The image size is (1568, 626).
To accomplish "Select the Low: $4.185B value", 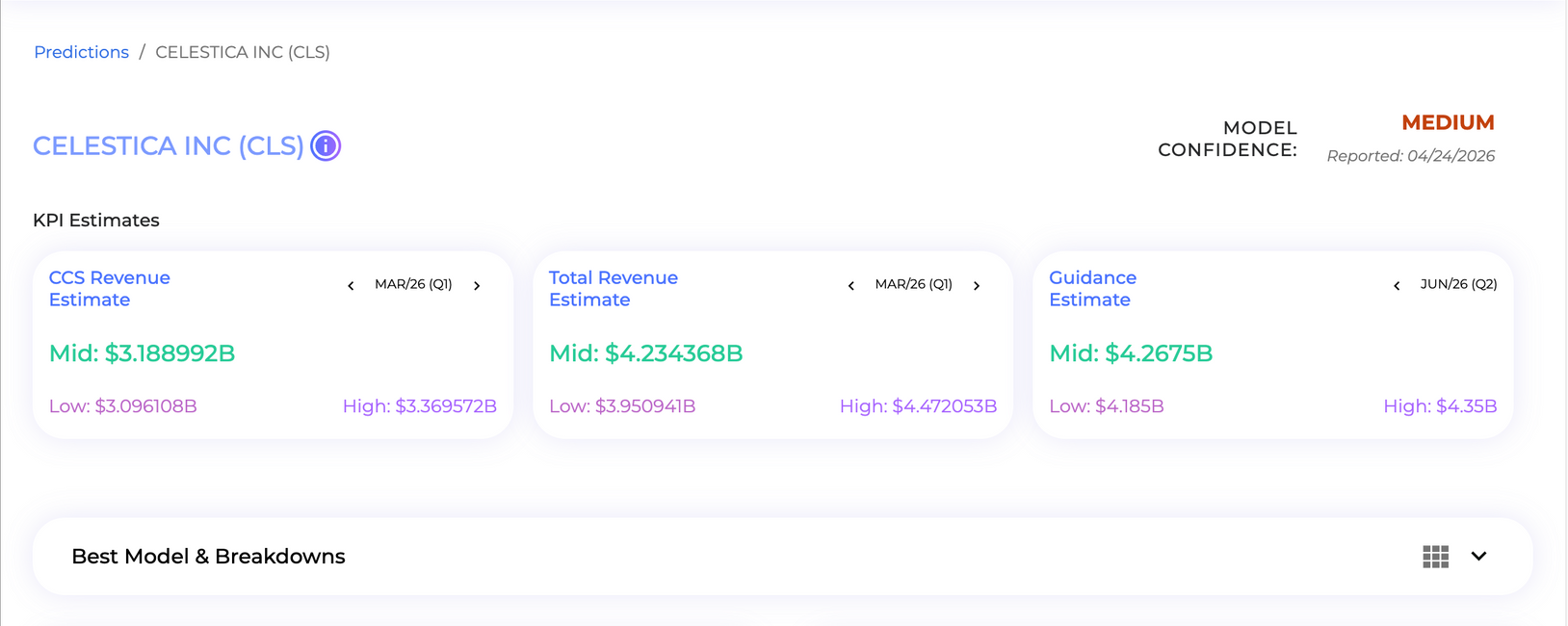I will 1107,406.
